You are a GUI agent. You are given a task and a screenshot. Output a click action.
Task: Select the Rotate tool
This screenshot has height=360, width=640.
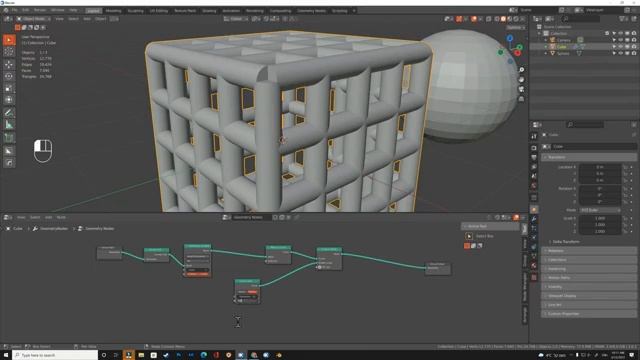tap(9, 76)
